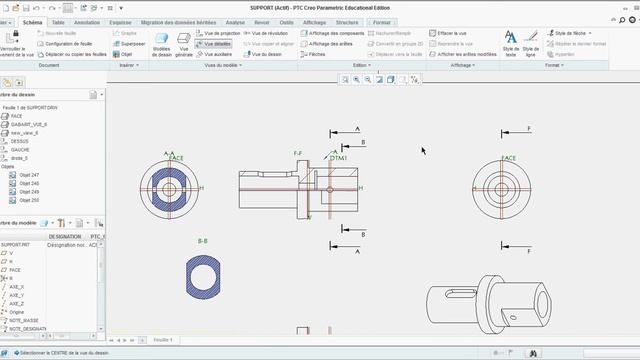Click the Style de ligne icon
Image resolution: width=640 pixels, height=360 pixels.
pos(530,44)
